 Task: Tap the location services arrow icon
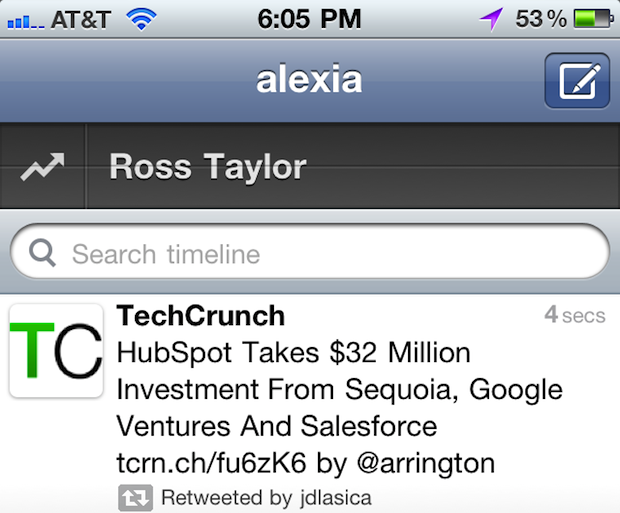(492, 18)
